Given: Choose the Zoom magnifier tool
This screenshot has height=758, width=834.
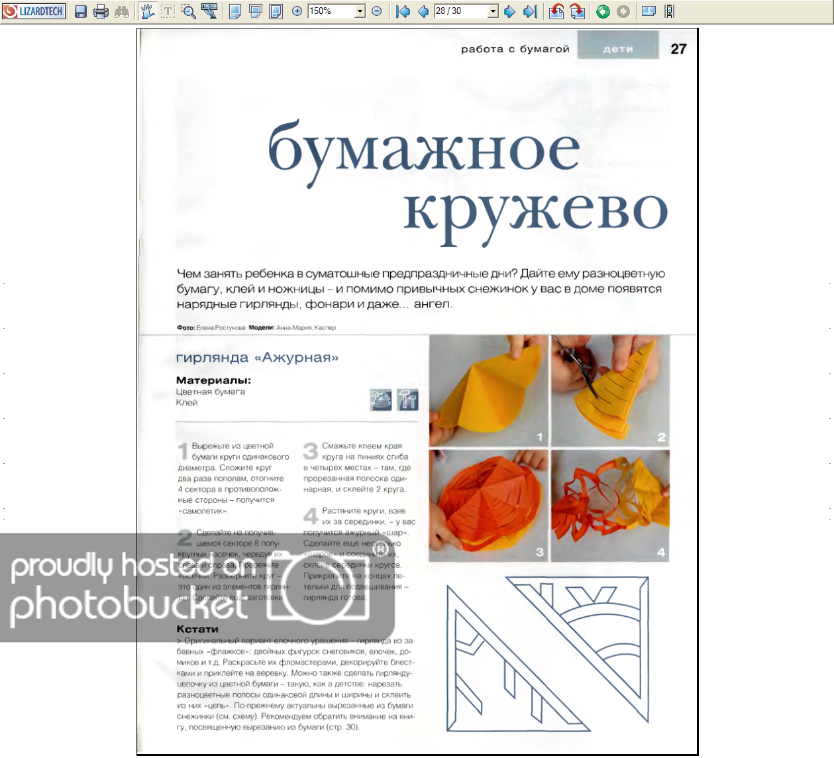Looking at the screenshot, I should pyautogui.click(x=187, y=11).
